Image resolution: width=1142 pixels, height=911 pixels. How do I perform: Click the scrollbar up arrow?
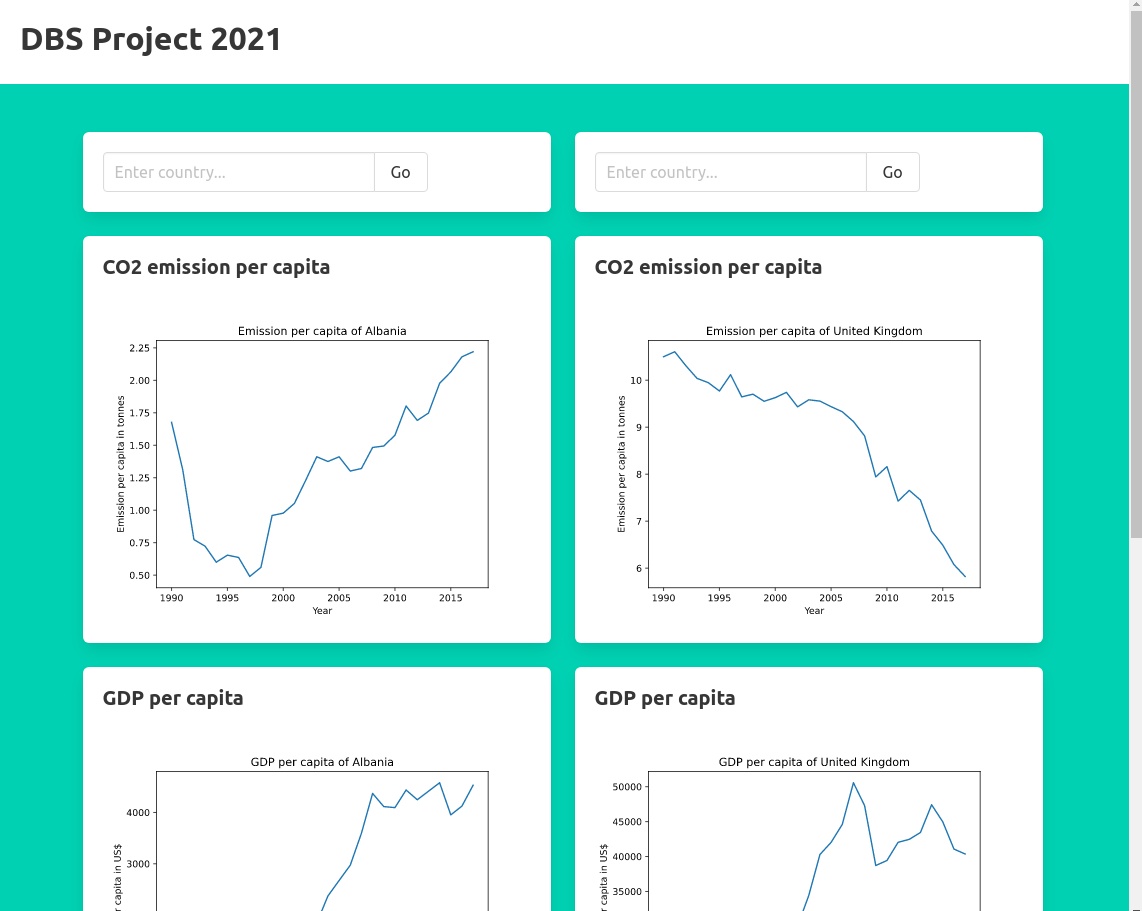point(1135,5)
